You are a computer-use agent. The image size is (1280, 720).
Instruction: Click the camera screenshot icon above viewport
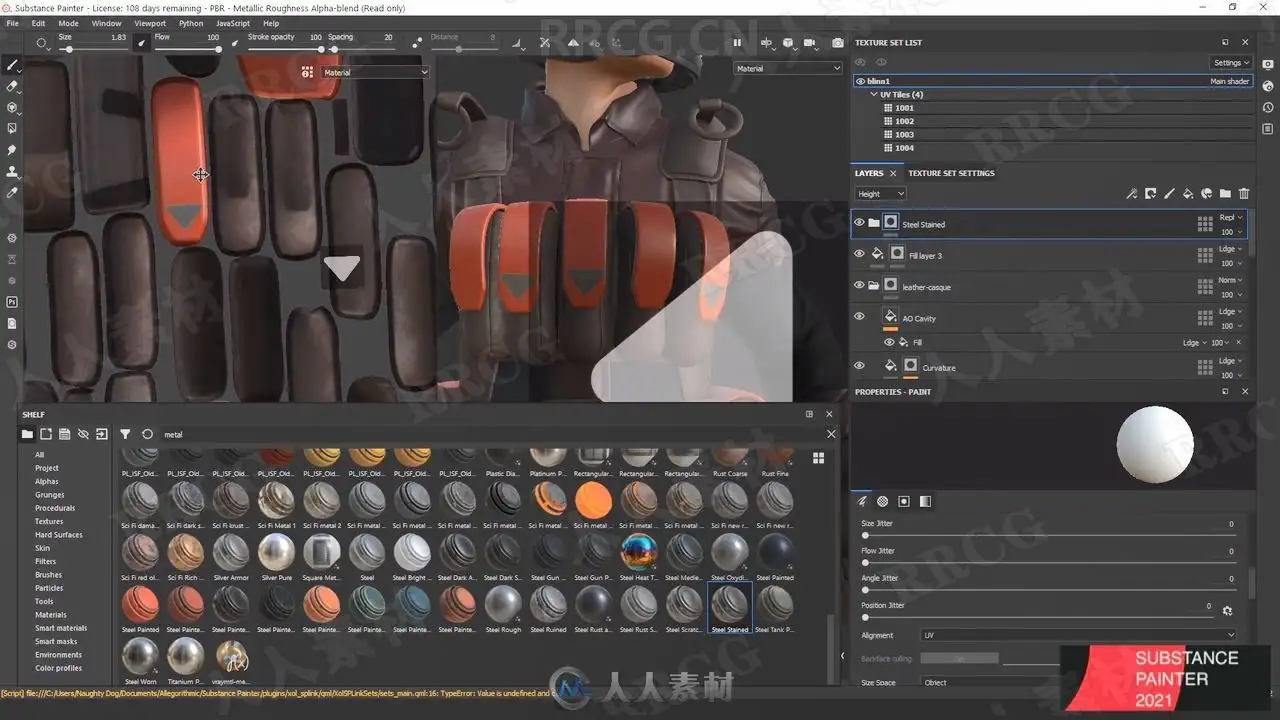(x=838, y=43)
